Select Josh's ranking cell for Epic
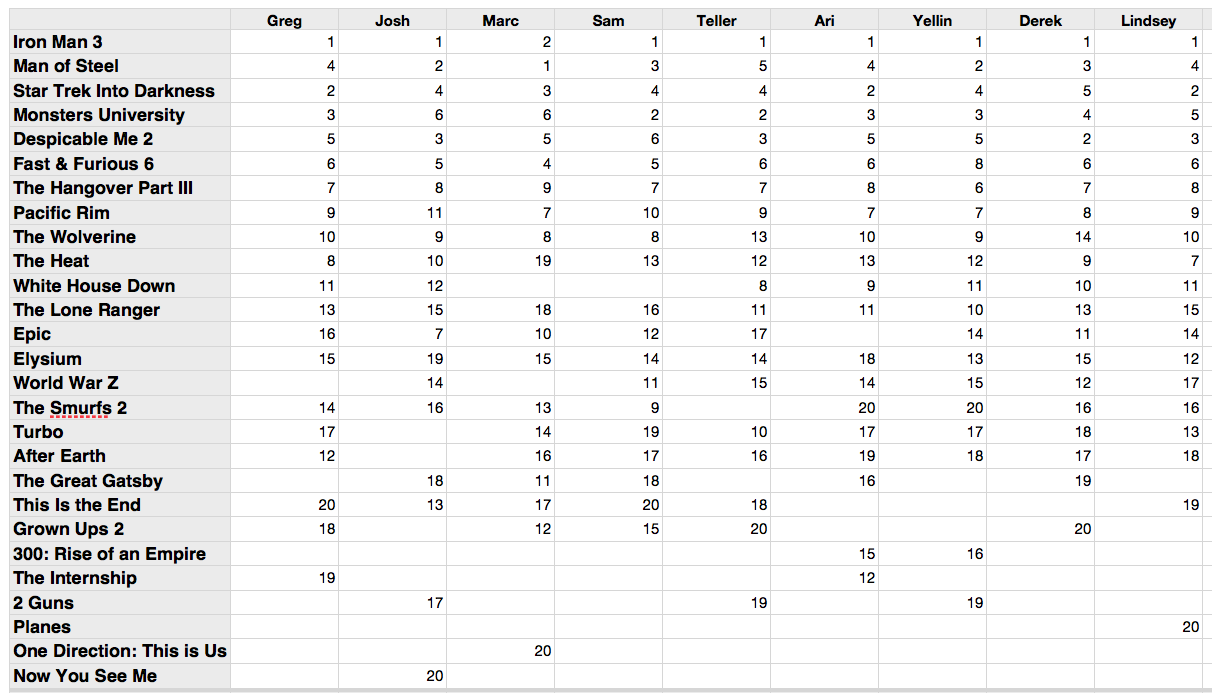 click(392, 334)
